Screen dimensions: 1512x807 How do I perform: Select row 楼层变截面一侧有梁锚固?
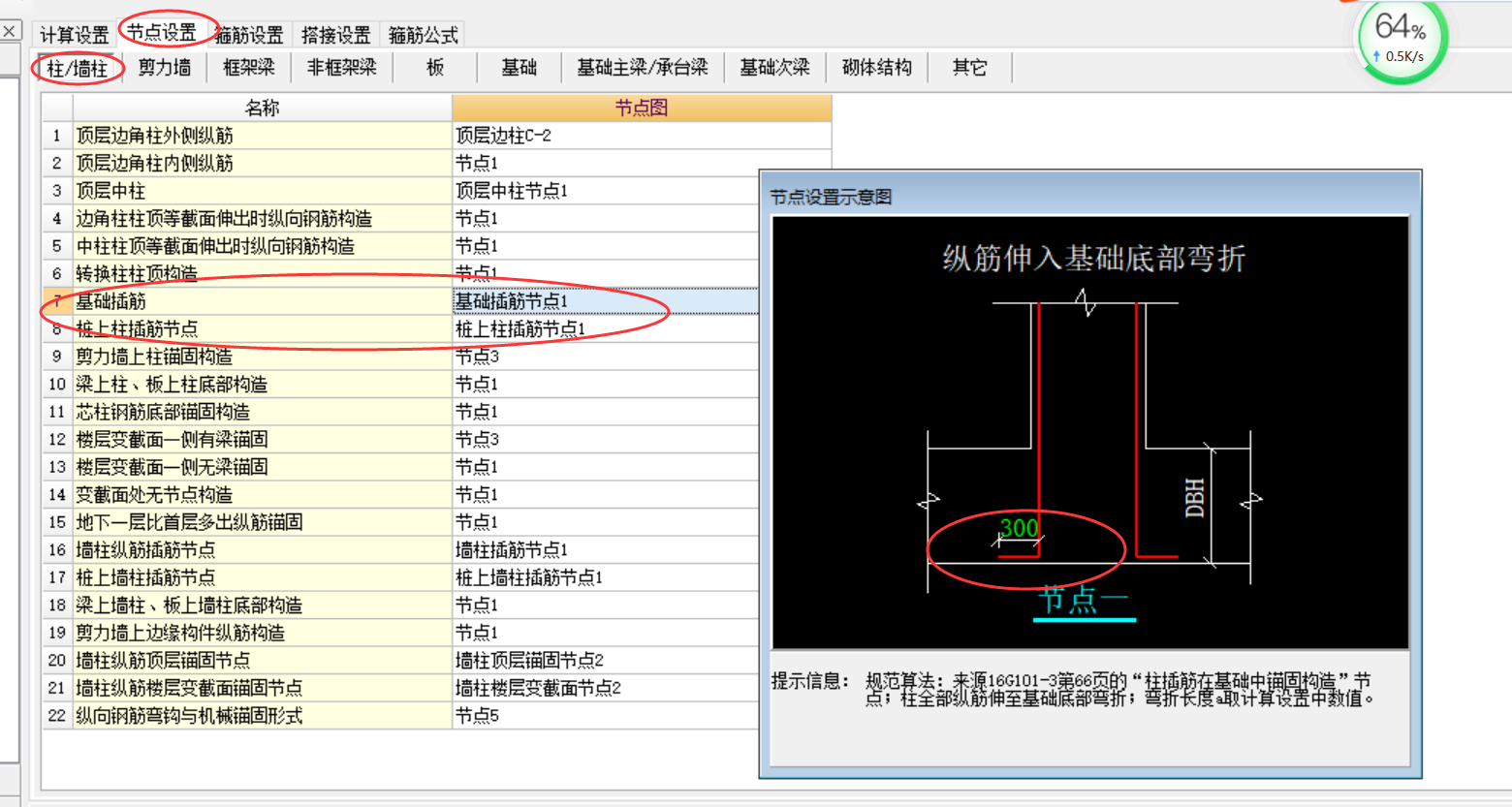point(262,440)
